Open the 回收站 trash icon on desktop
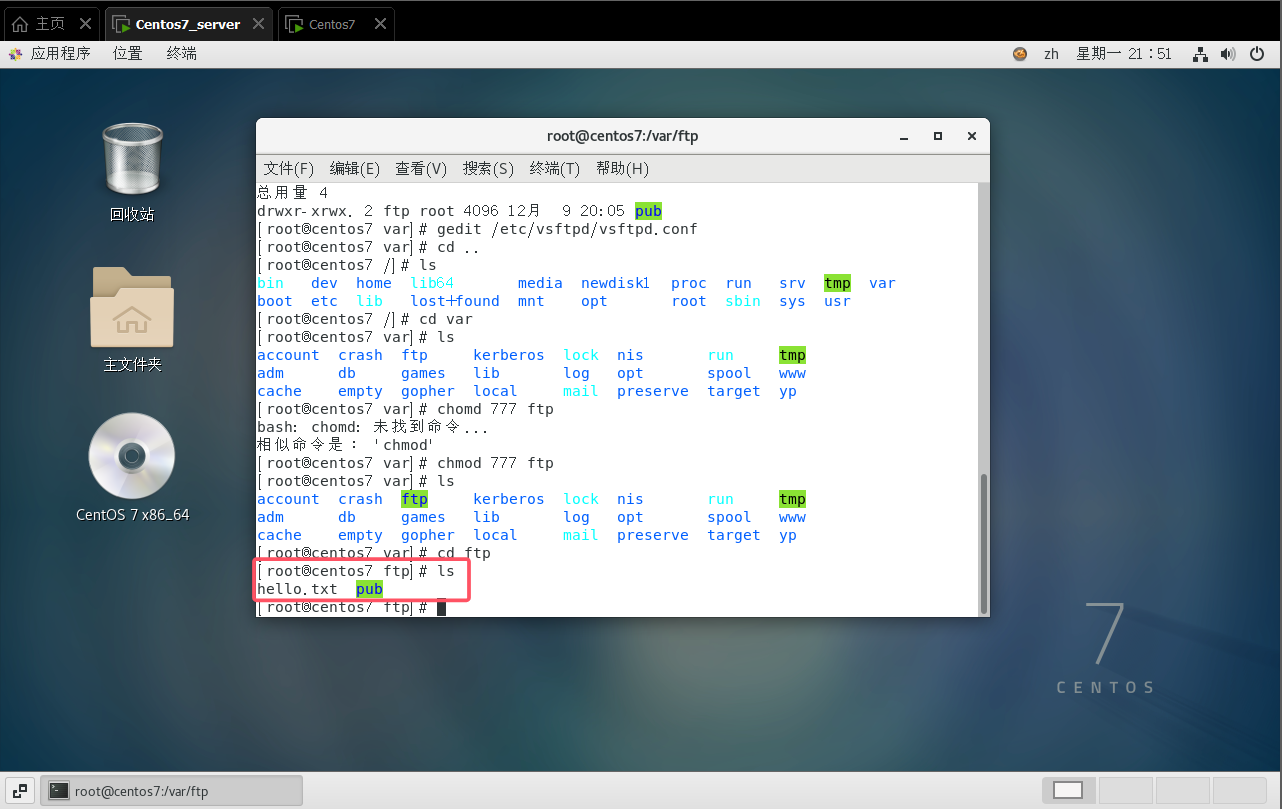This screenshot has height=809, width=1282. pyautogui.click(x=132, y=160)
